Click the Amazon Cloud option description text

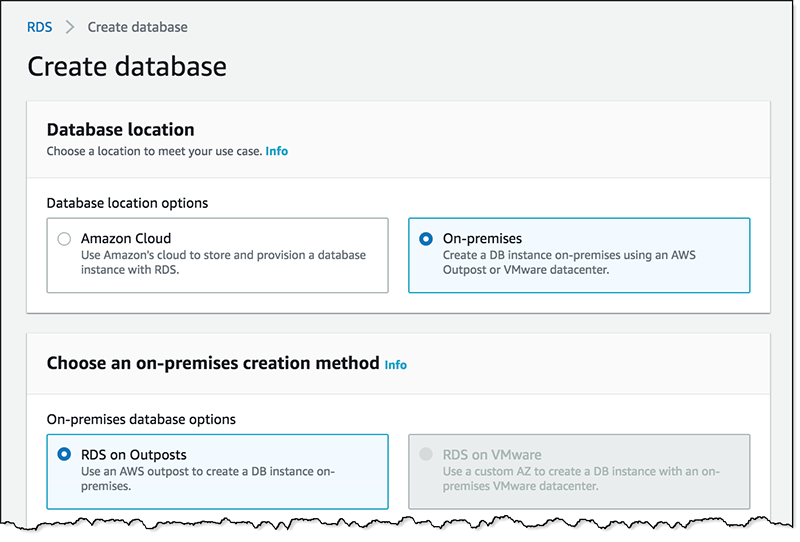pos(223,262)
